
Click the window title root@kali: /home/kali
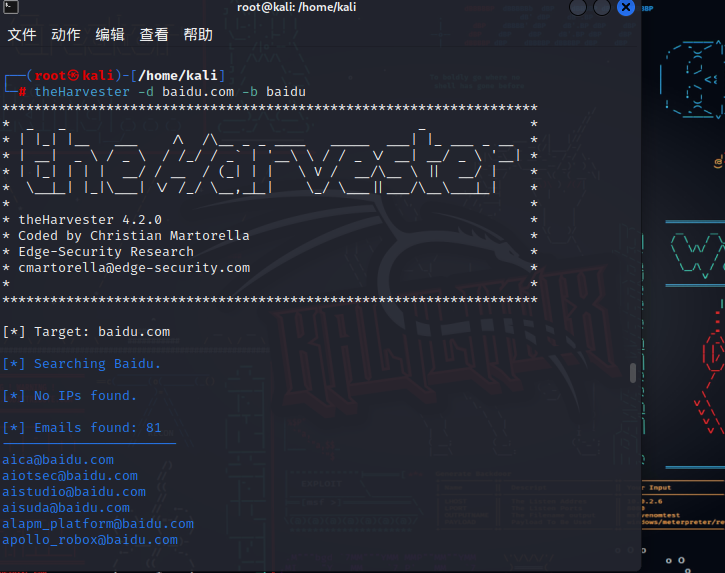[x=296, y=7]
